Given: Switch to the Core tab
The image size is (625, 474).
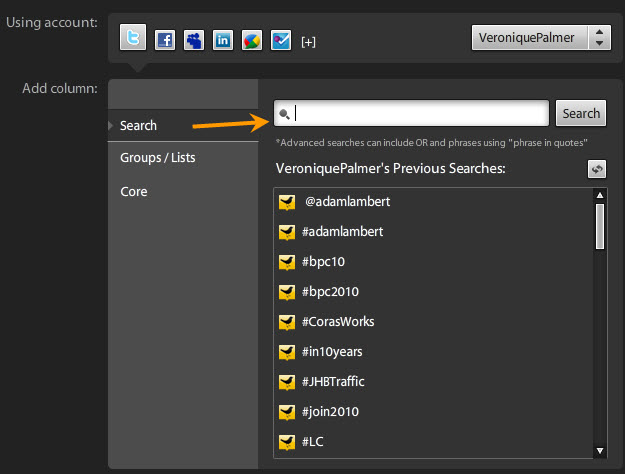Looking at the screenshot, I should (133, 191).
